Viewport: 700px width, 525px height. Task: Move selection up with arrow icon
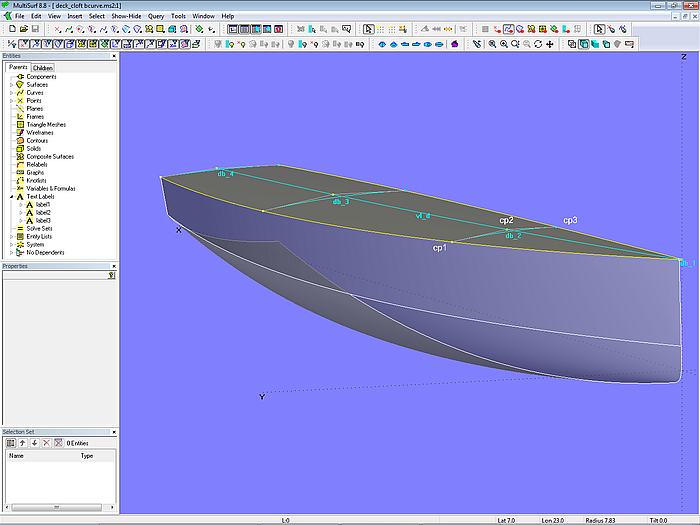[23, 442]
